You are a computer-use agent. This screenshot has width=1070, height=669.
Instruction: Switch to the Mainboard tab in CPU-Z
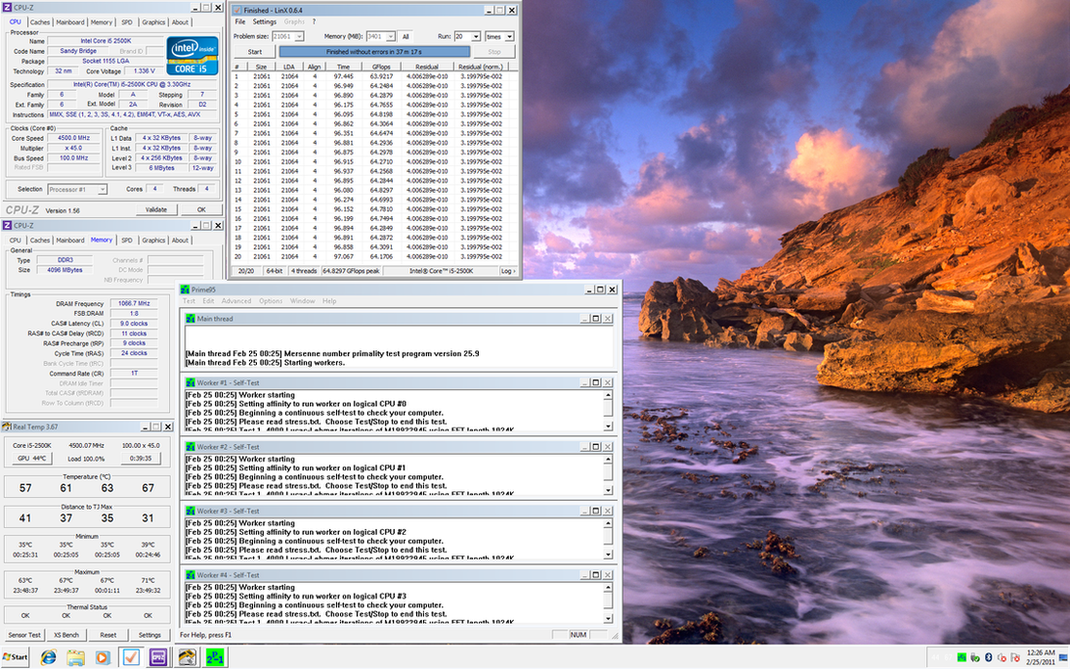[70, 22]
